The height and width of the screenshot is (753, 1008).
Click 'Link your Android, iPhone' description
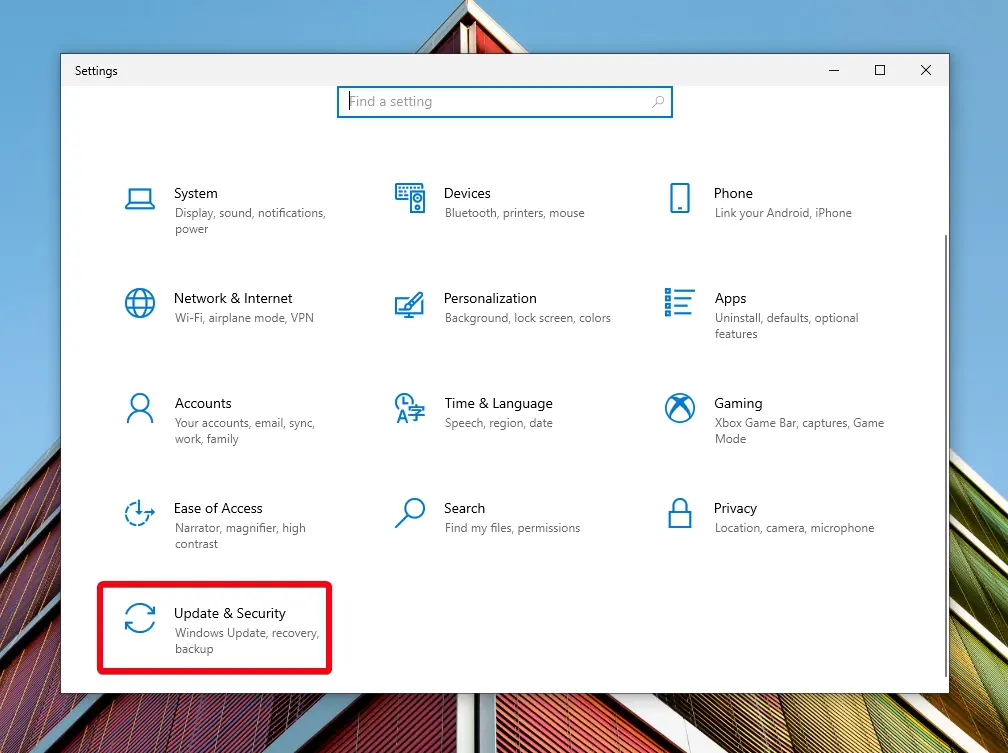point(783,213)
